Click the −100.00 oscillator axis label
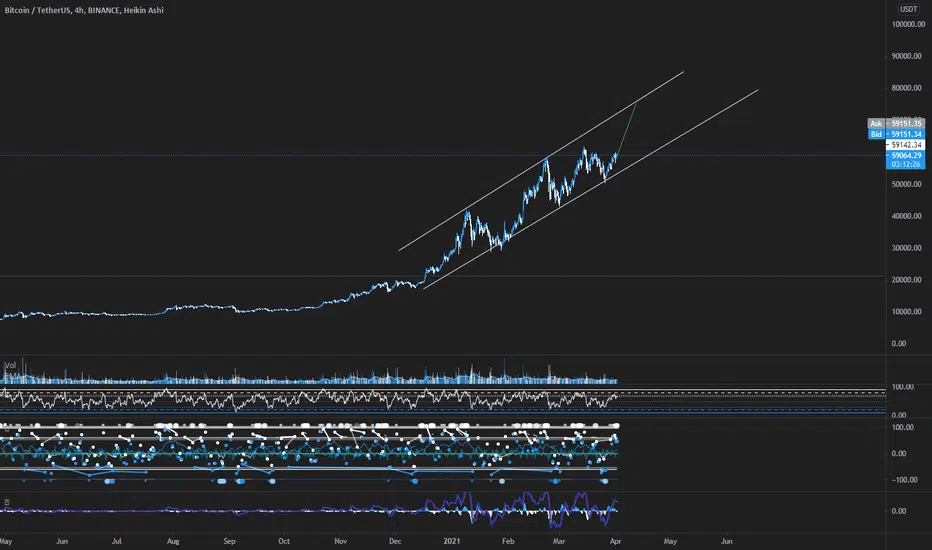This screenshot has width=932, height=550. pos(905,480)
